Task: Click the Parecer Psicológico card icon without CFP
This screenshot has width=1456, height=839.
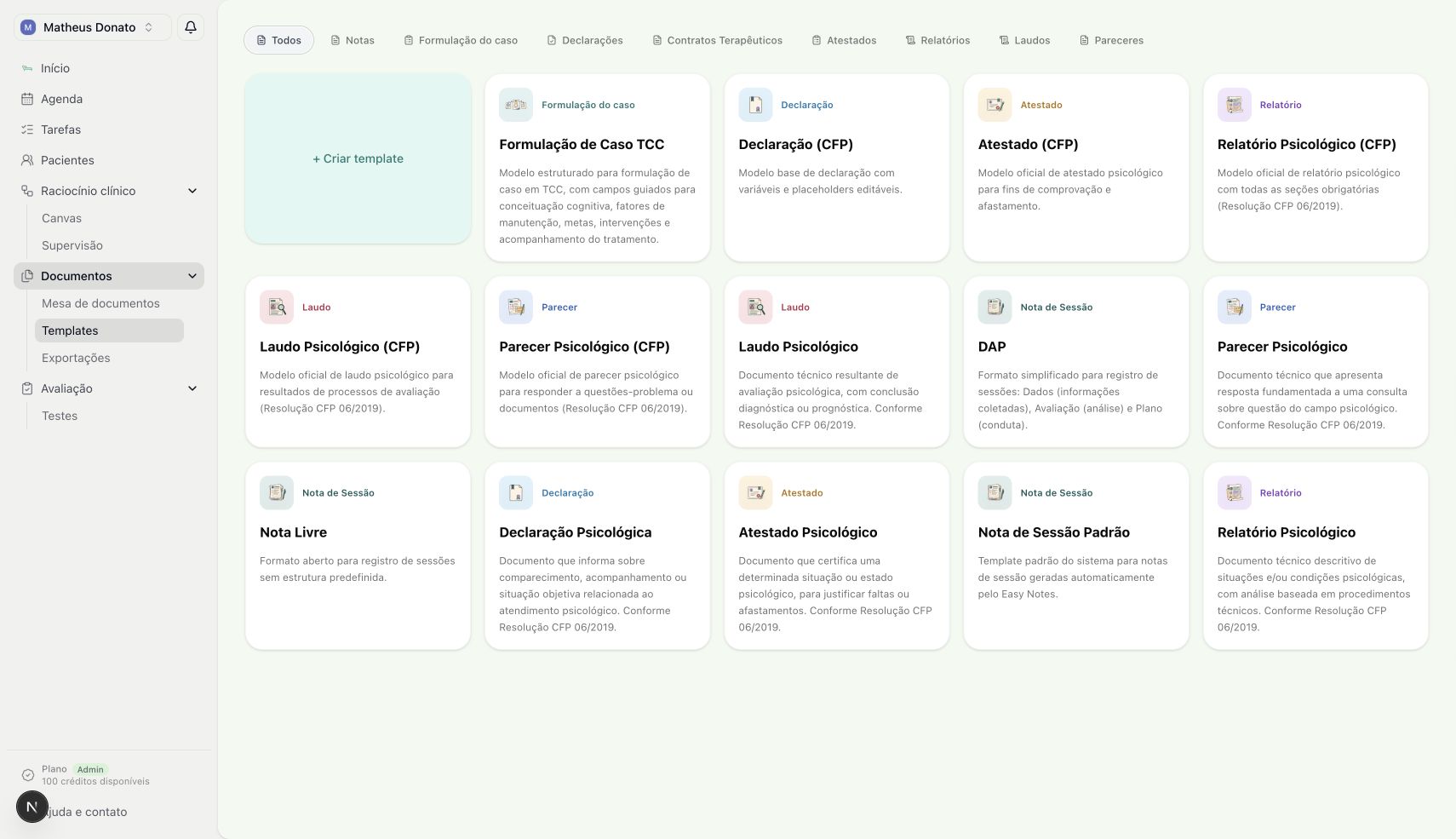Action: tap(1234, 307)
